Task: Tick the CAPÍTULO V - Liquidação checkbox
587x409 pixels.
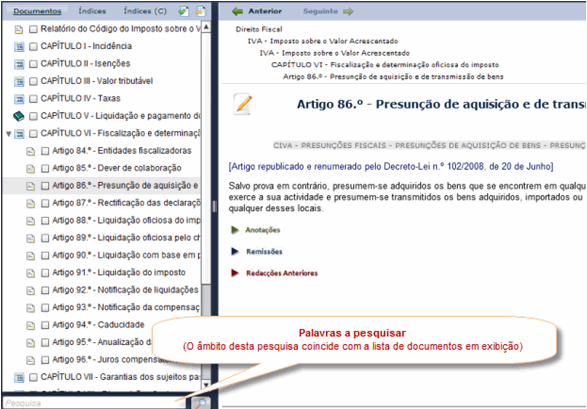Action: click(x=33, y=116)
